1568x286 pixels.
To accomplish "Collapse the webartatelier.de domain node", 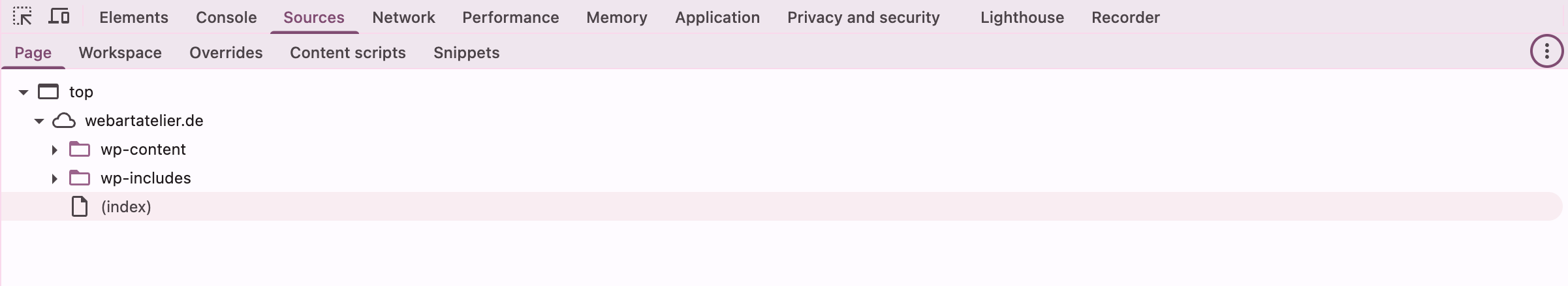I will tap(39, 121).
